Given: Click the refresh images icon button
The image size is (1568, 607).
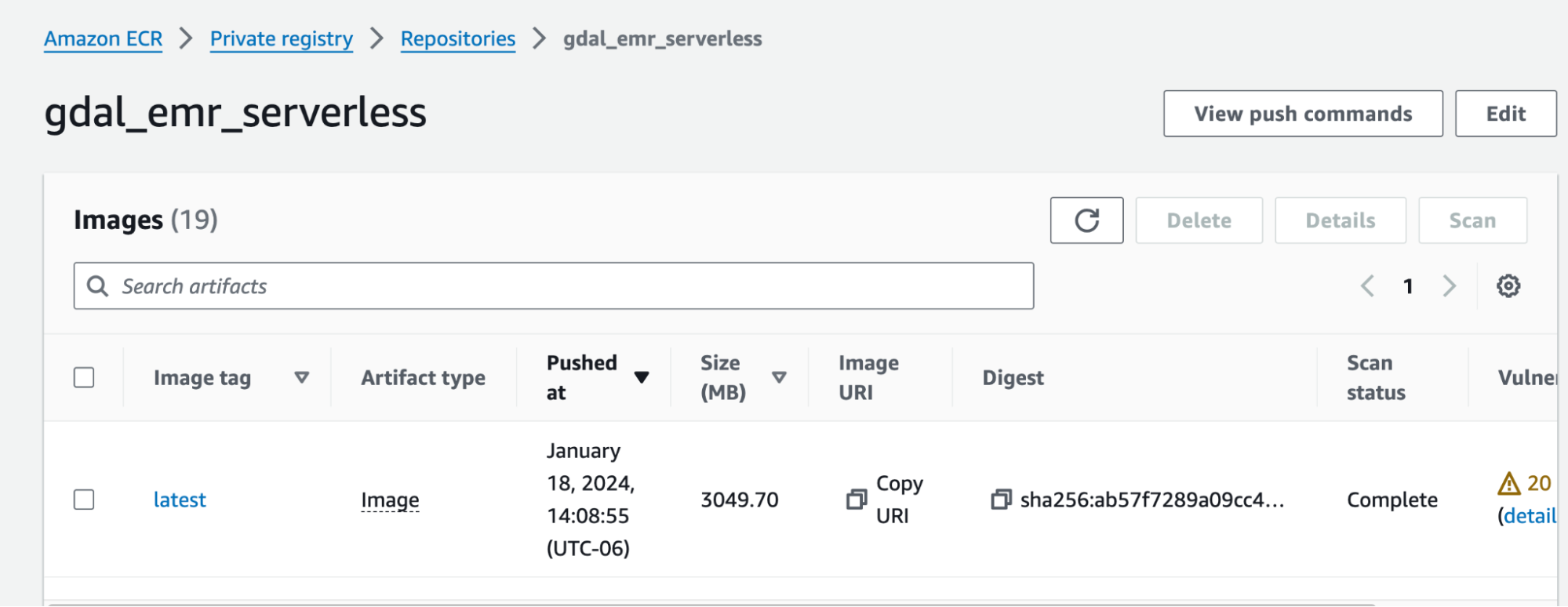Looking at the screenshot, I should coord(1086,220).
